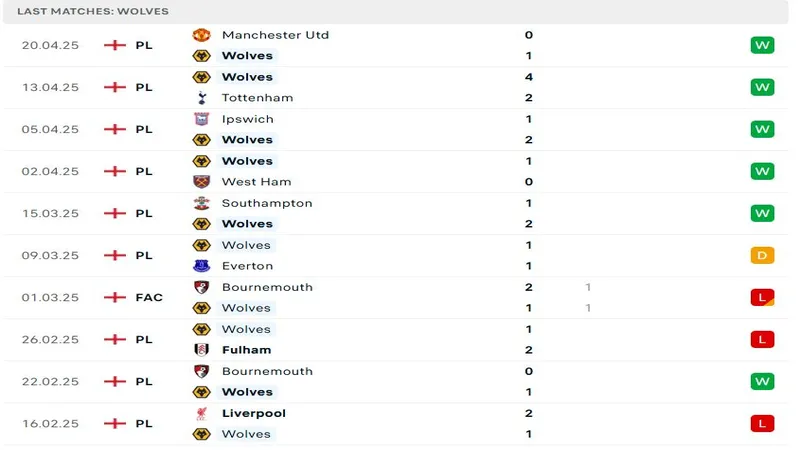Select the Last Matches: Wolves header
Image resolution: width=800 pixels, height=450 pixels.
(x=92, y=11)
